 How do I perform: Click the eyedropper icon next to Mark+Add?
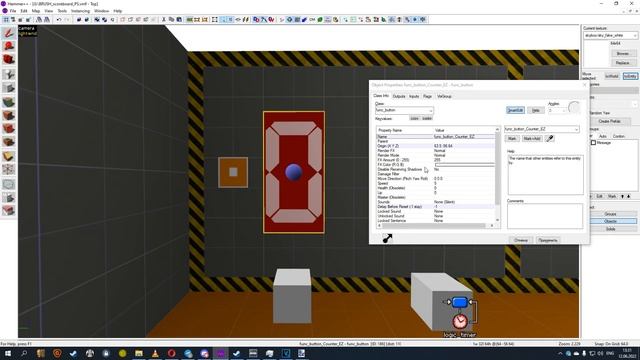click(x=550, y=139)
